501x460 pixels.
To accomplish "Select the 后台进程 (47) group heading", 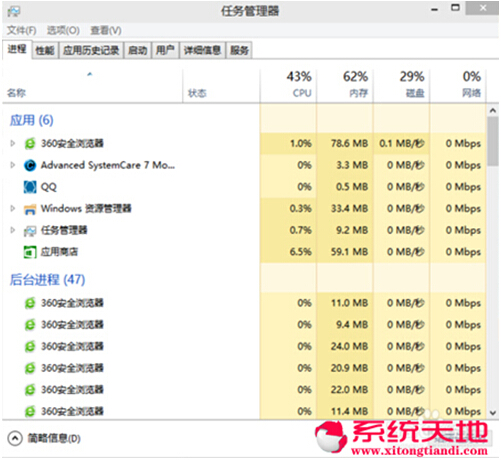I will [47, 280].
